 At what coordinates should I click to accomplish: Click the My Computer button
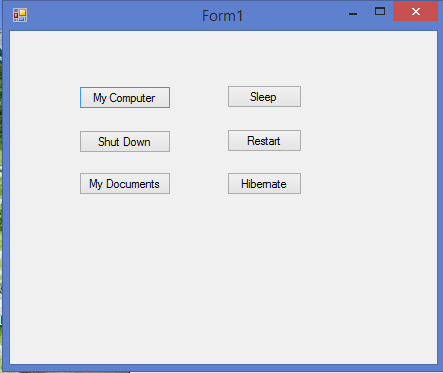(x=125, y=98)
